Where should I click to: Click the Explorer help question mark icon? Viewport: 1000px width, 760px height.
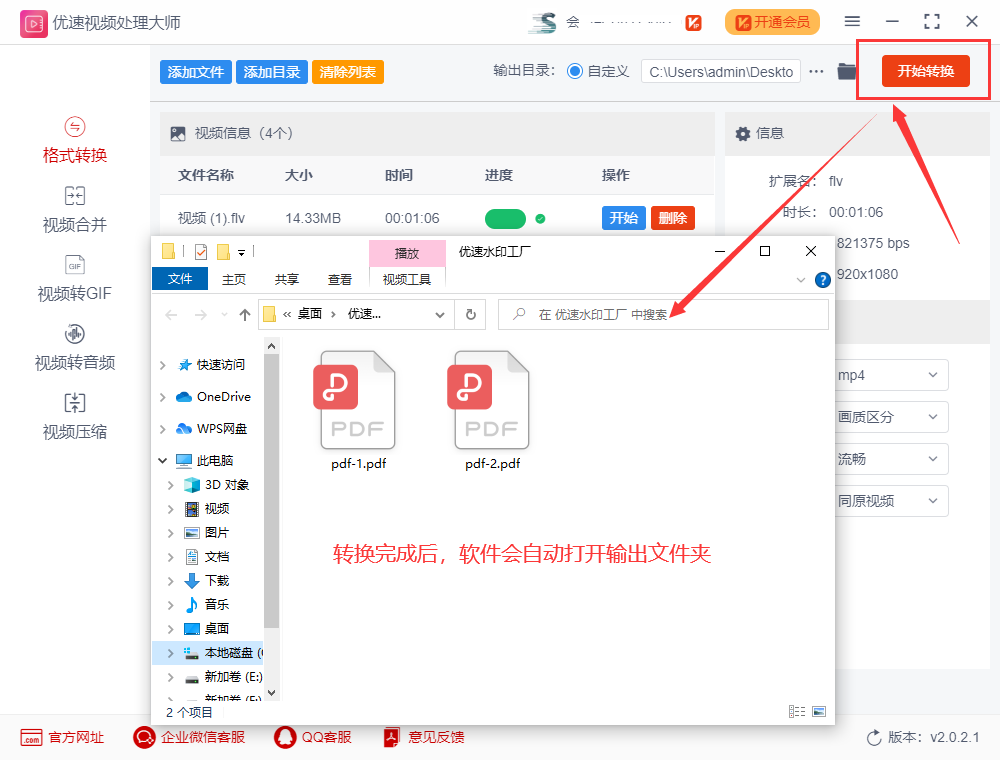click(823, 280)
